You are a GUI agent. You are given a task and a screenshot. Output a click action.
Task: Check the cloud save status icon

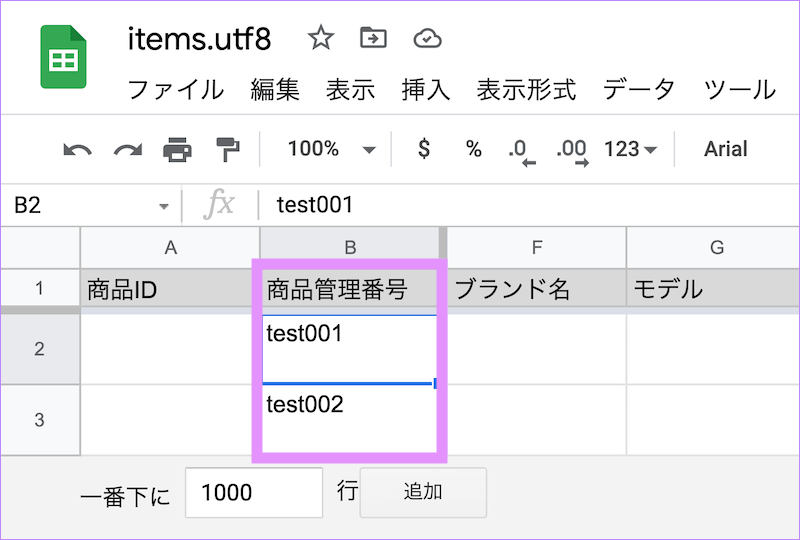coord(427,39)
